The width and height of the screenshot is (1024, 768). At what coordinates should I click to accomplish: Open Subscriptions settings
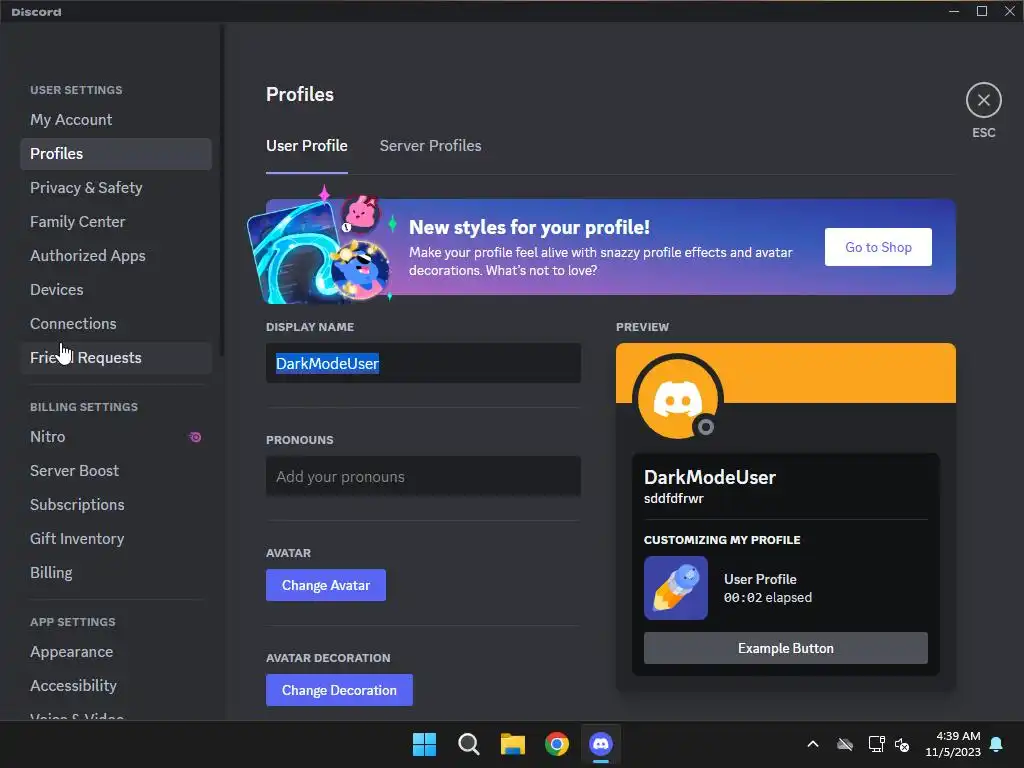pyautogui.click(x=116, y=504)
